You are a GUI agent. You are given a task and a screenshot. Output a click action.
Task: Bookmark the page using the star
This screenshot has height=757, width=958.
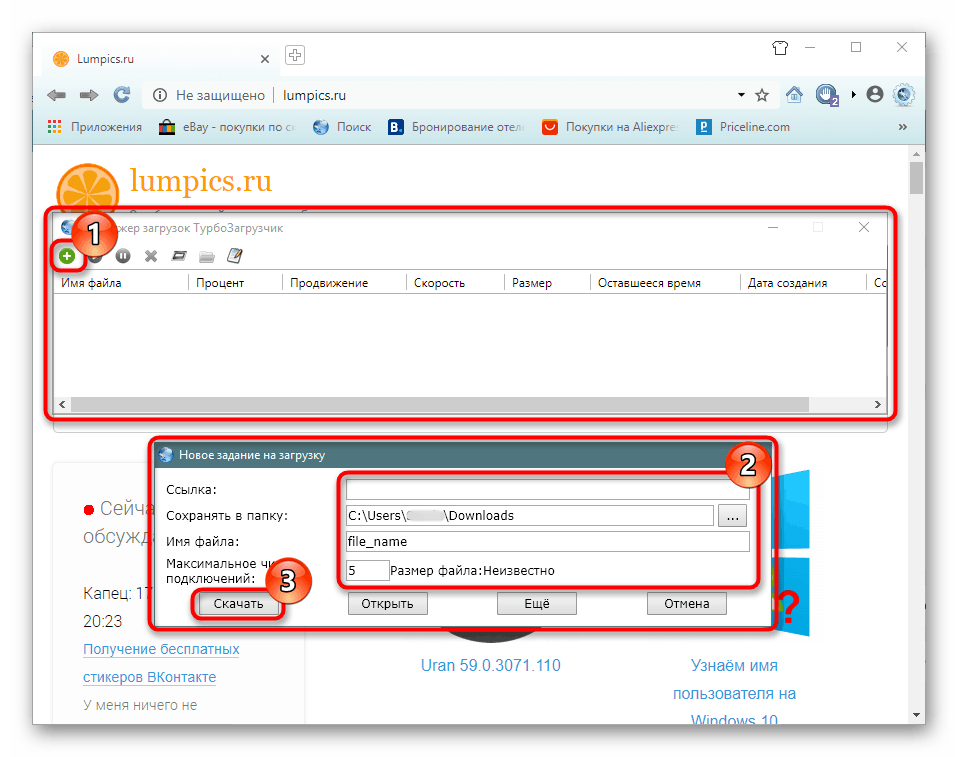click(762, 95)
